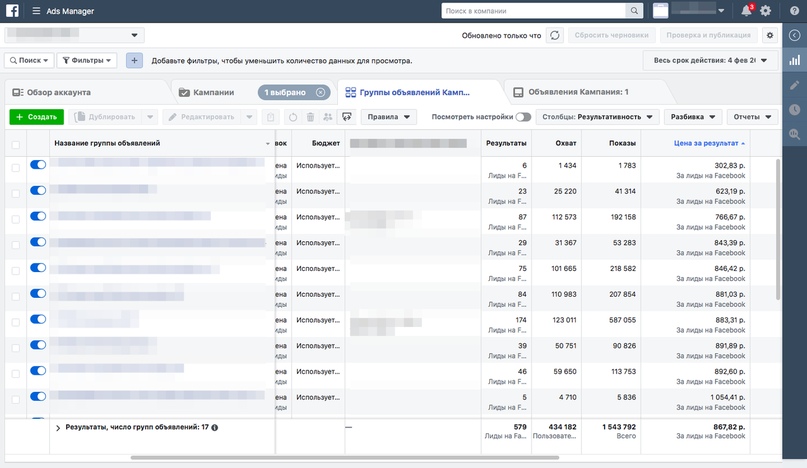Toggle Посмотреть настройки switch

523,117
